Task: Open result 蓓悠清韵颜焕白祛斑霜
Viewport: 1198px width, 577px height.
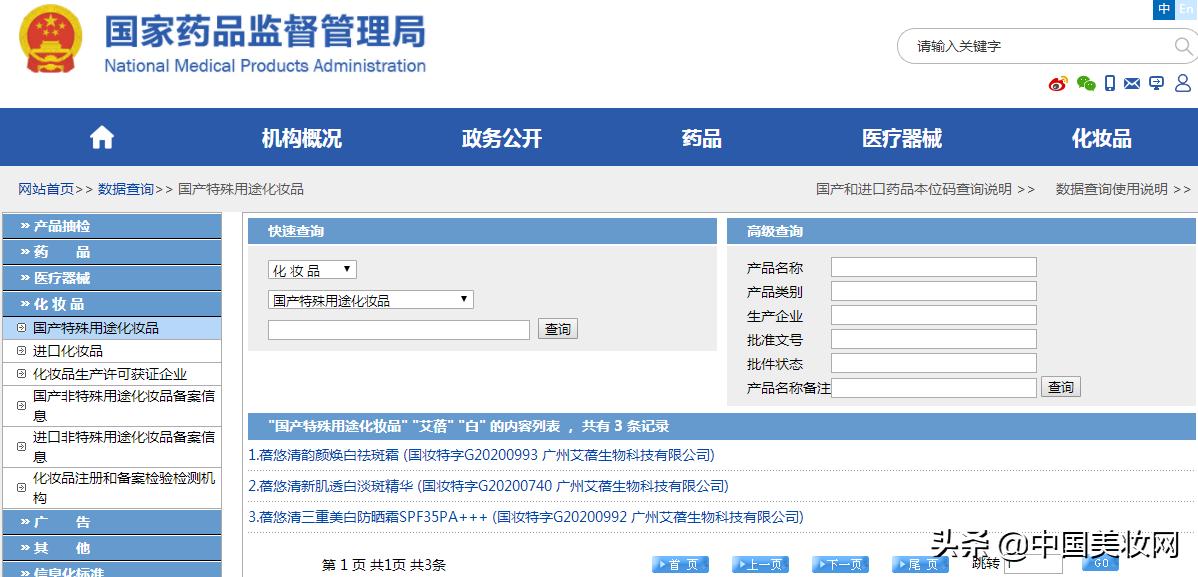Action: tap(481, 455)
